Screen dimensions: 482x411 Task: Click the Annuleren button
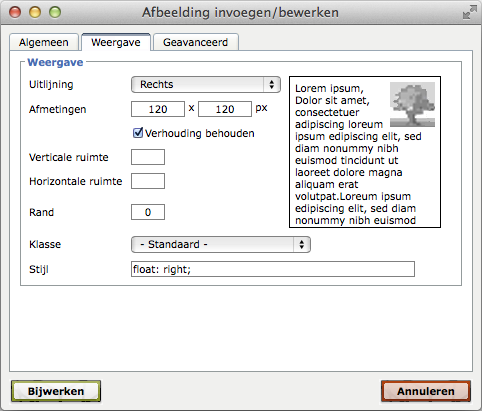426,391
